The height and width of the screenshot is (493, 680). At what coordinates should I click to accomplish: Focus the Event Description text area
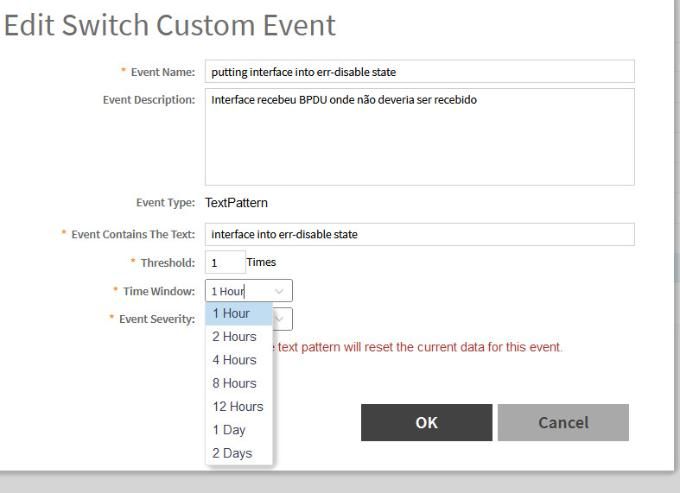click(x=419, y=136)
